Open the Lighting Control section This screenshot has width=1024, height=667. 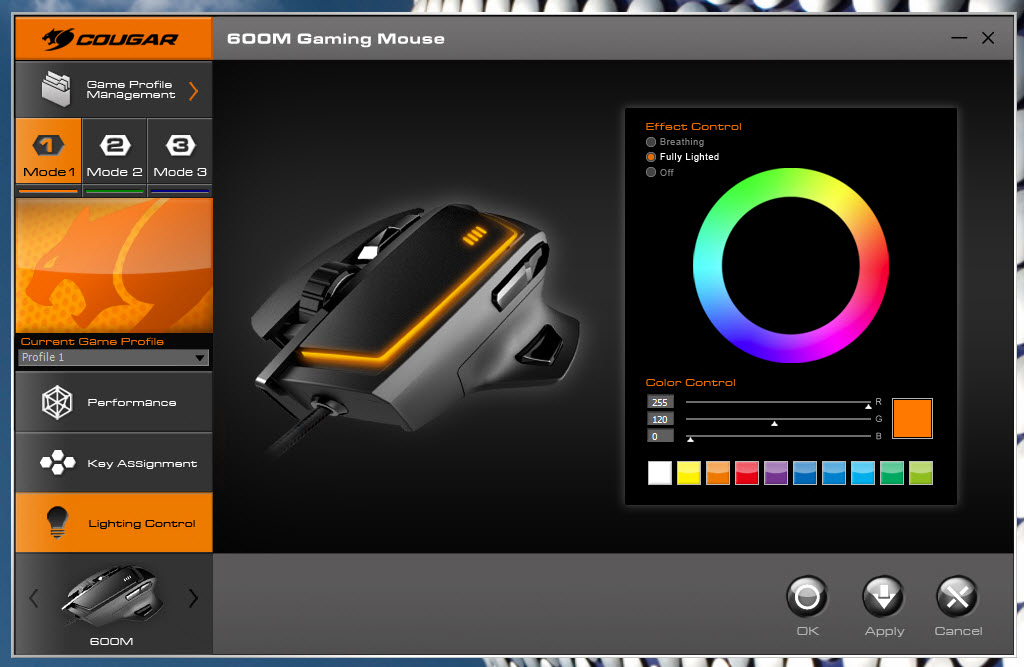point(114,523)
